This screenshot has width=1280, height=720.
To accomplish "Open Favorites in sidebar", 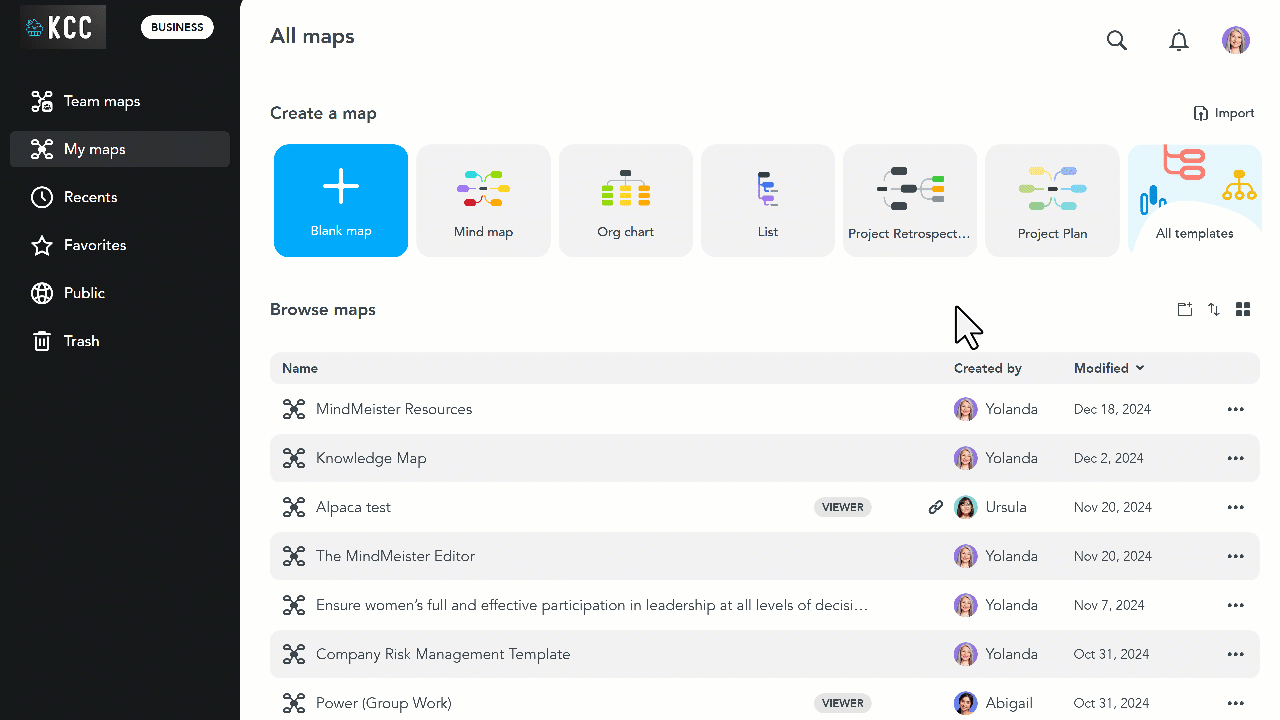I will coord(120,245).
